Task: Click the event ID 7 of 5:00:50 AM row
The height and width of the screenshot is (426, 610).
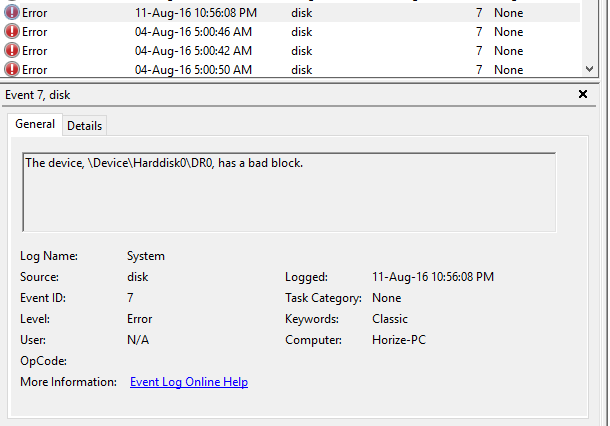Action: pyautogui.click(x=479, y=70)
